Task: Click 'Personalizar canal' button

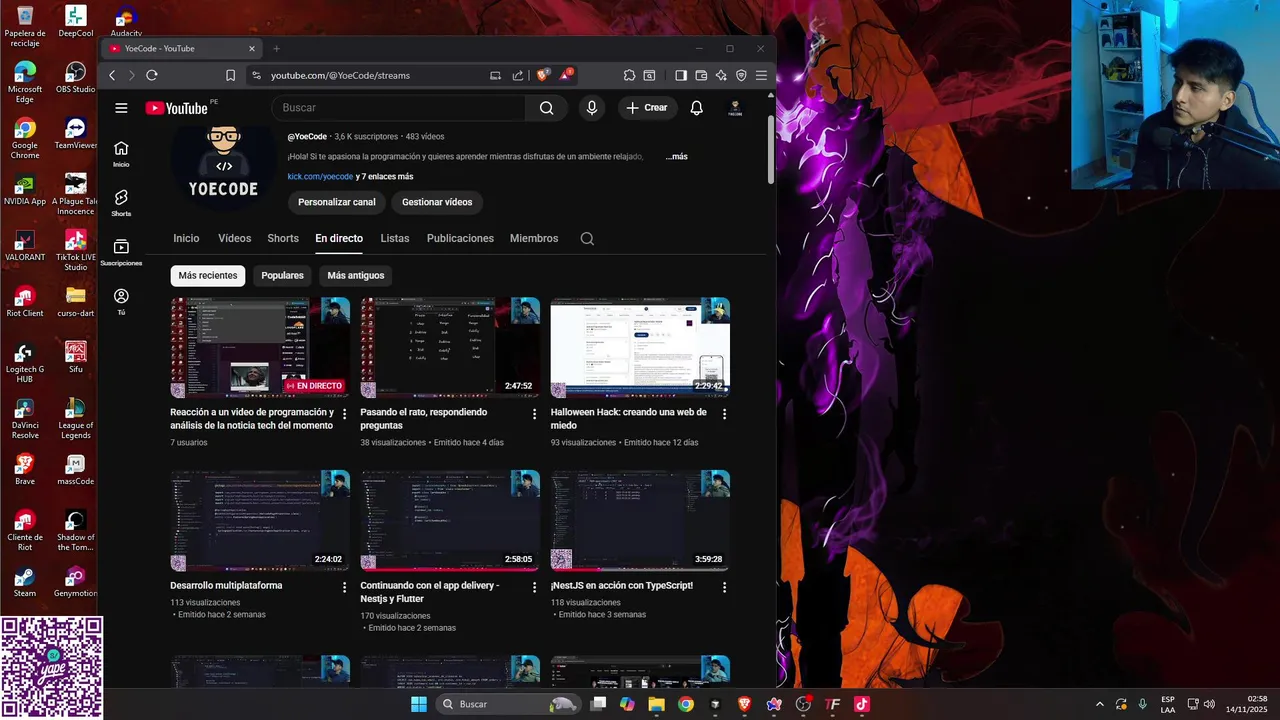Action: click(337, 202)
